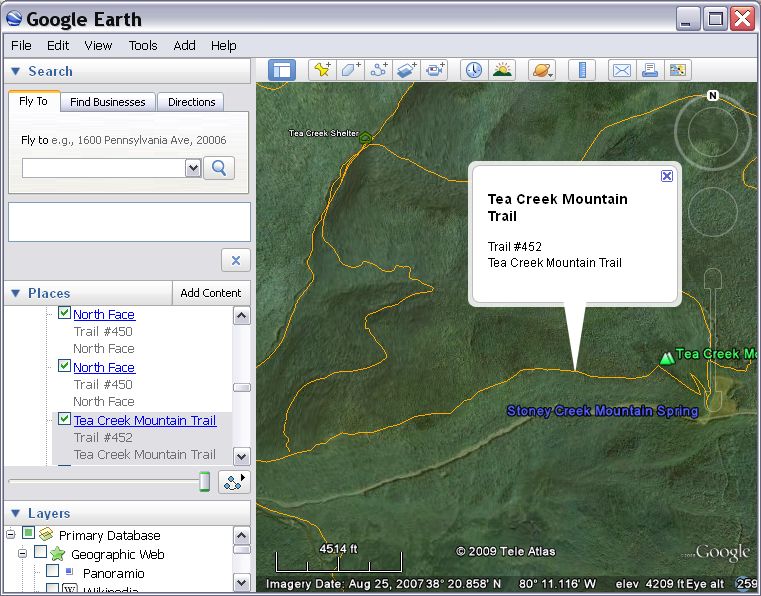Open the Fly to dropdown arrow
The image size is (761, 596).
pos(193,168)
